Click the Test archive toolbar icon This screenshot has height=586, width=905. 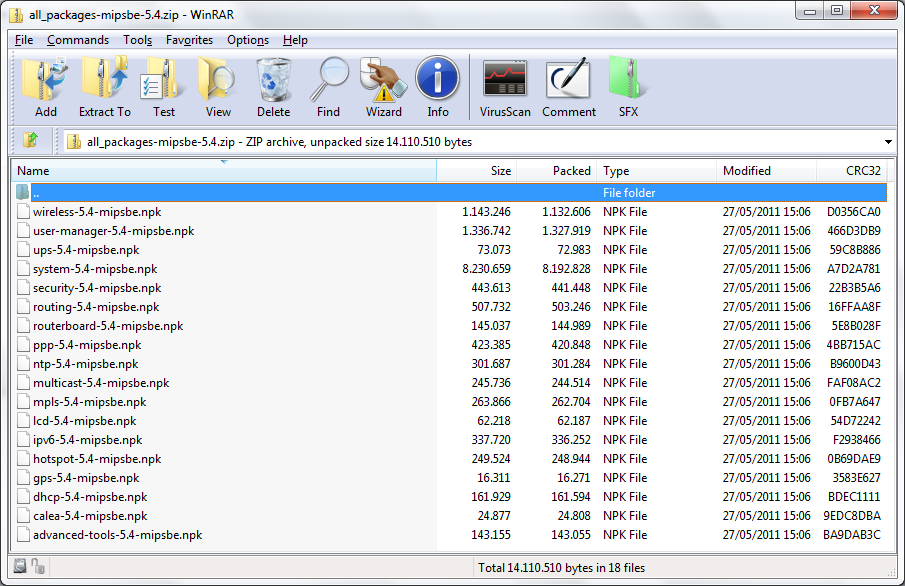(163, 79)
